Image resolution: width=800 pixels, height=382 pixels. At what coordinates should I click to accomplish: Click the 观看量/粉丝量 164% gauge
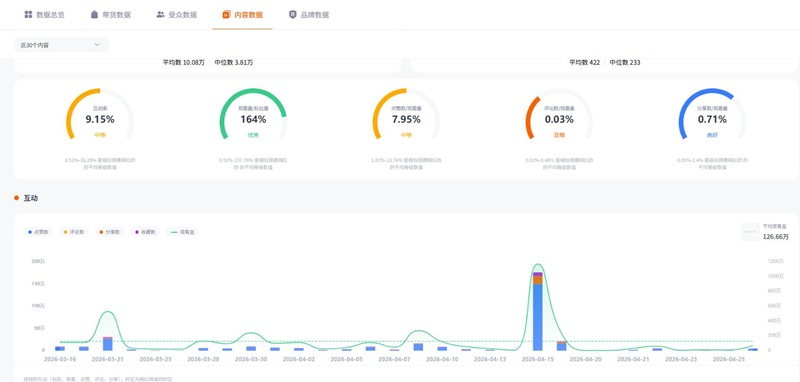coord(253,115)
